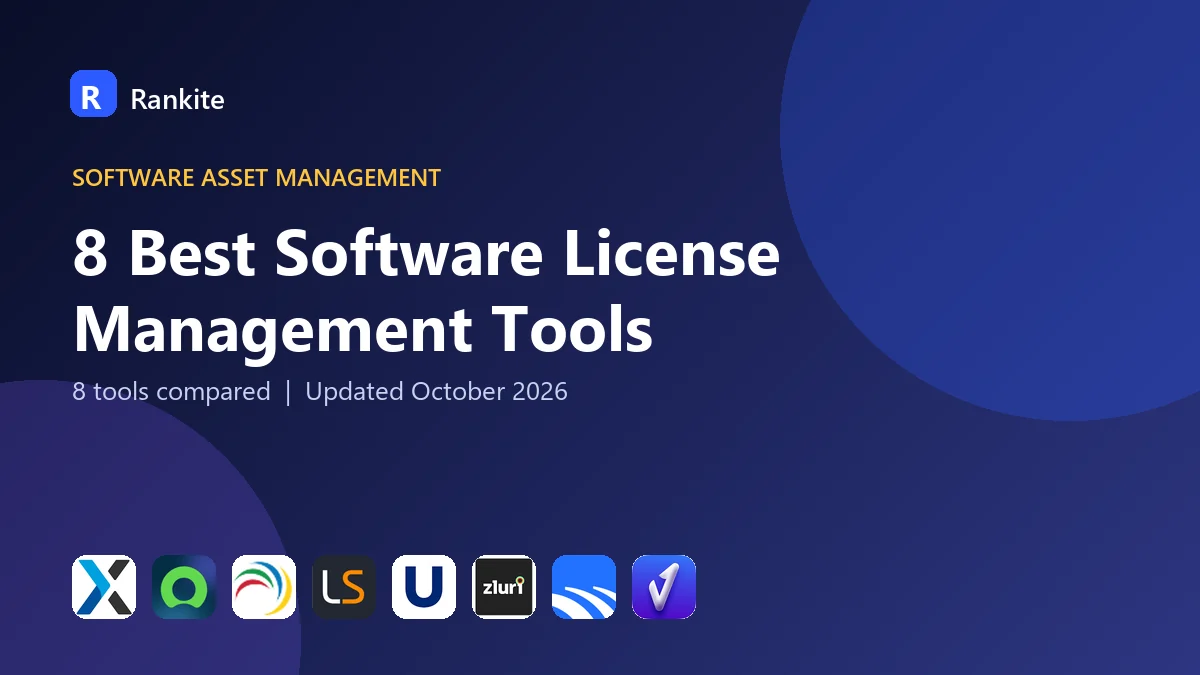Click the blue Rankite "R" logo icon
Image resolution: width=1200 pixels, height=675 pixels.
click(93, 94)
